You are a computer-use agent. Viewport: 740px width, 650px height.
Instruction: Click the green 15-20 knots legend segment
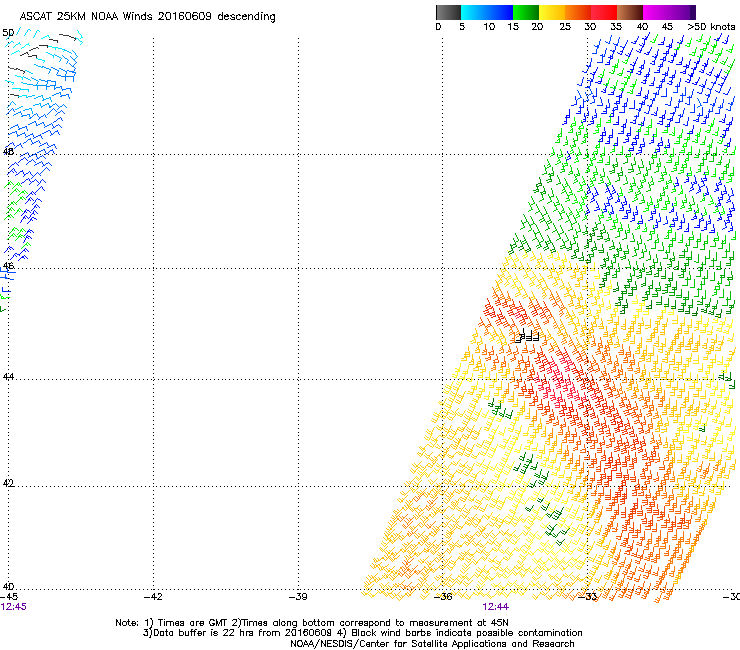pos(526,12)
